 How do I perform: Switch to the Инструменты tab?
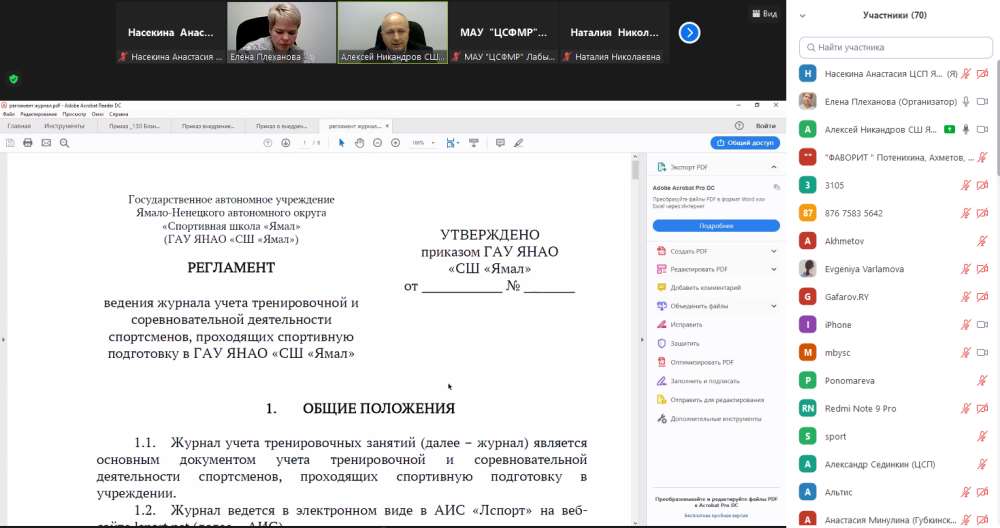click(64, 126)
